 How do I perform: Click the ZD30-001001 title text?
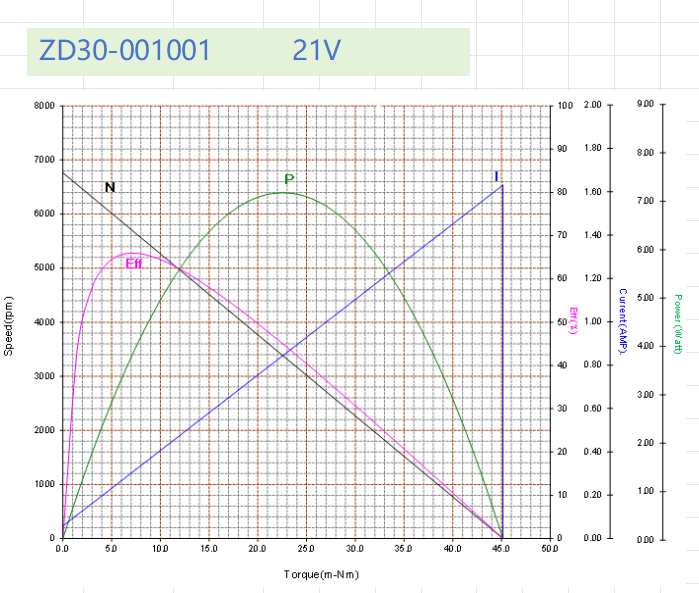(x=125, y=51)
